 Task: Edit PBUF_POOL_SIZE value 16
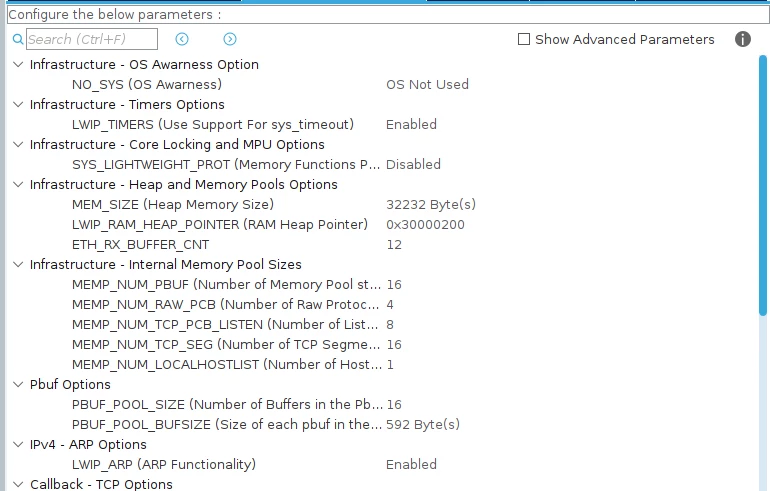[x=394, y=405]
